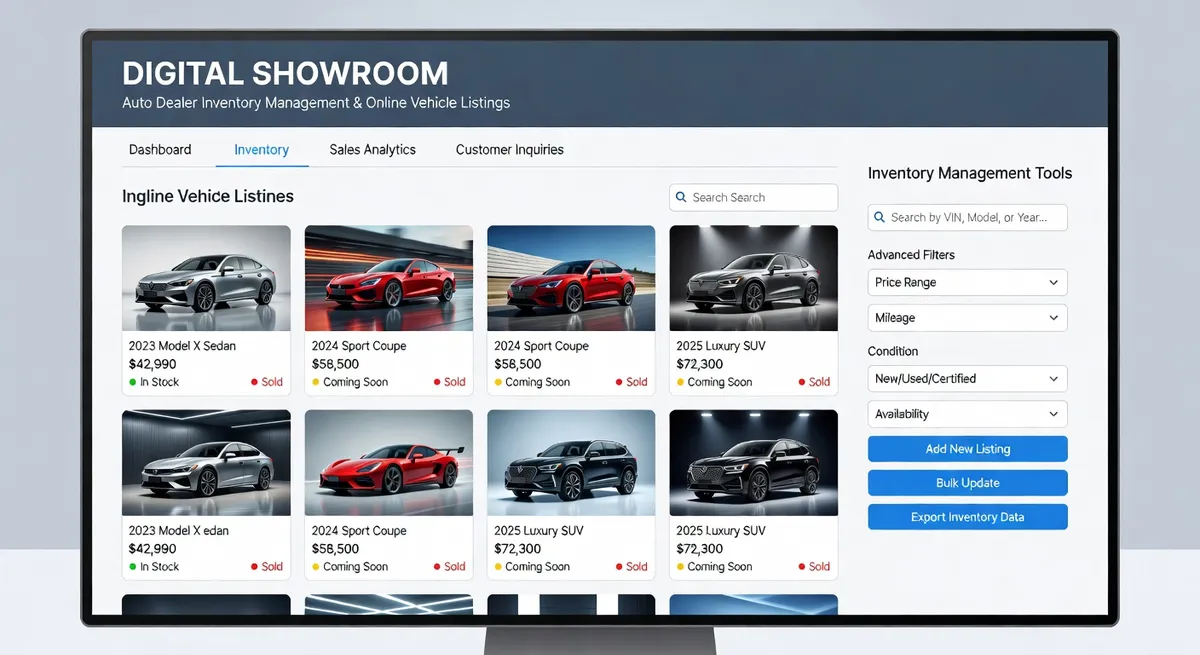
Task: Open red coupe photo with the rear spoiler
Action: click(x=388, y=462)
